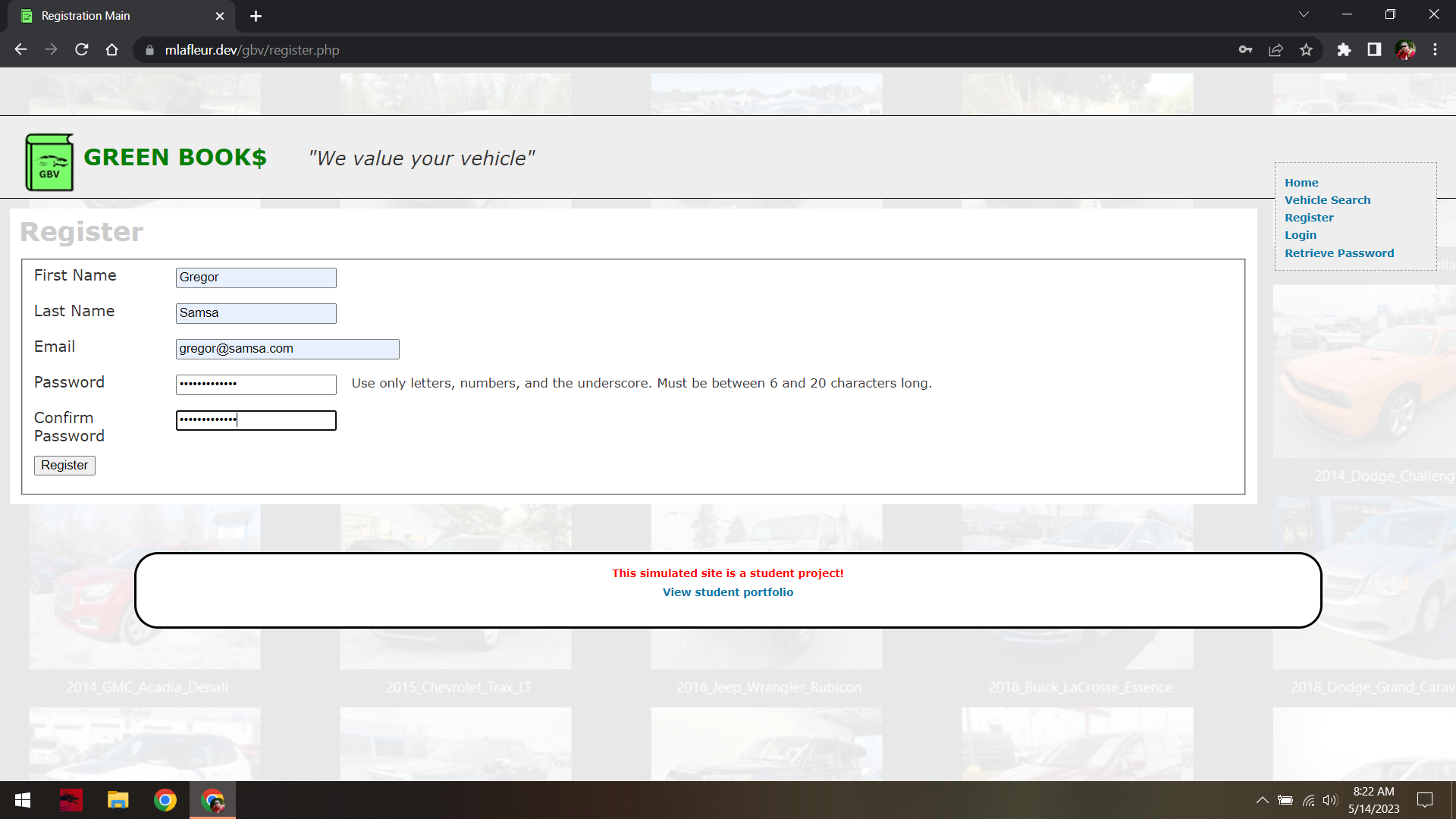Click the Register submit button
1456x819 pixels.
[x=64, y=465]
